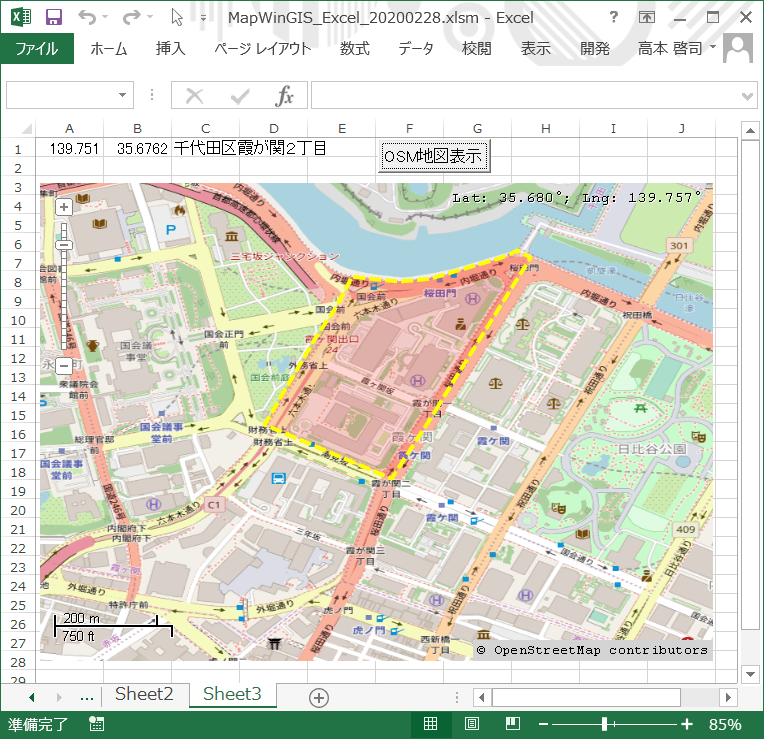Open the undo history dropdown arrow
764x739 pixels.
(x=105, y=18)
